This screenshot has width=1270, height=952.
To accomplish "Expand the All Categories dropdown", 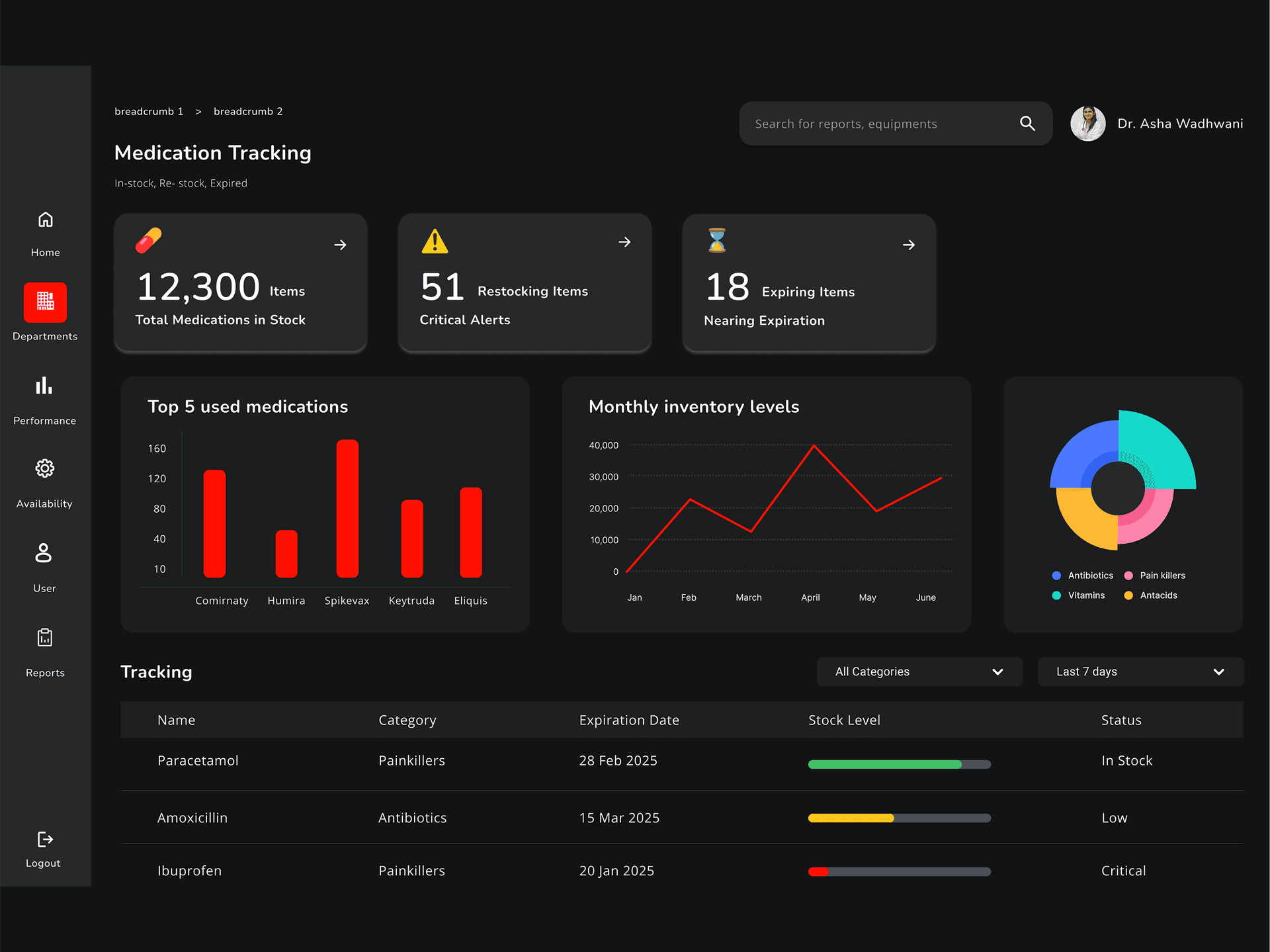I will coord(919,671).
